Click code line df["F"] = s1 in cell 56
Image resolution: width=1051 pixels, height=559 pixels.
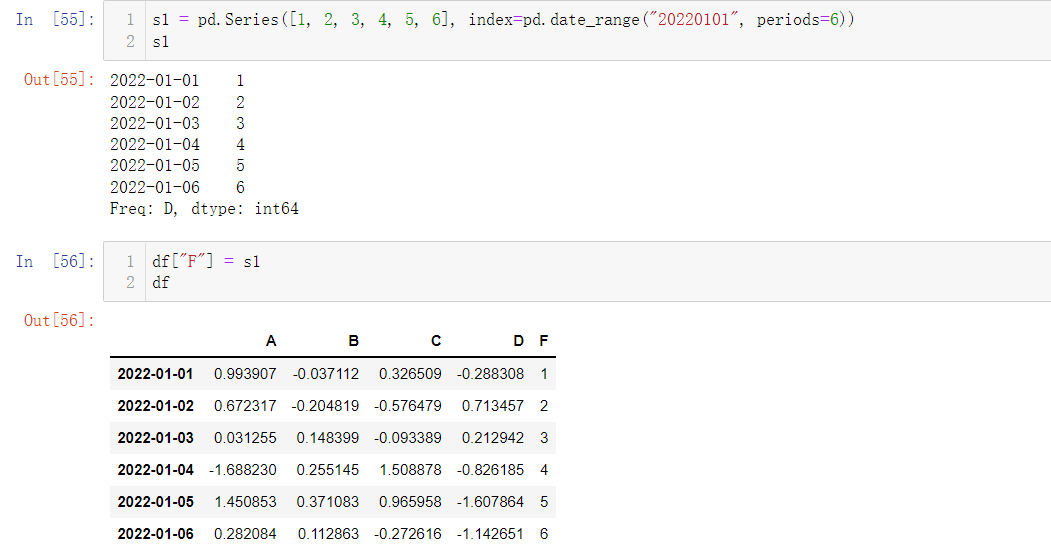(206, 261)
